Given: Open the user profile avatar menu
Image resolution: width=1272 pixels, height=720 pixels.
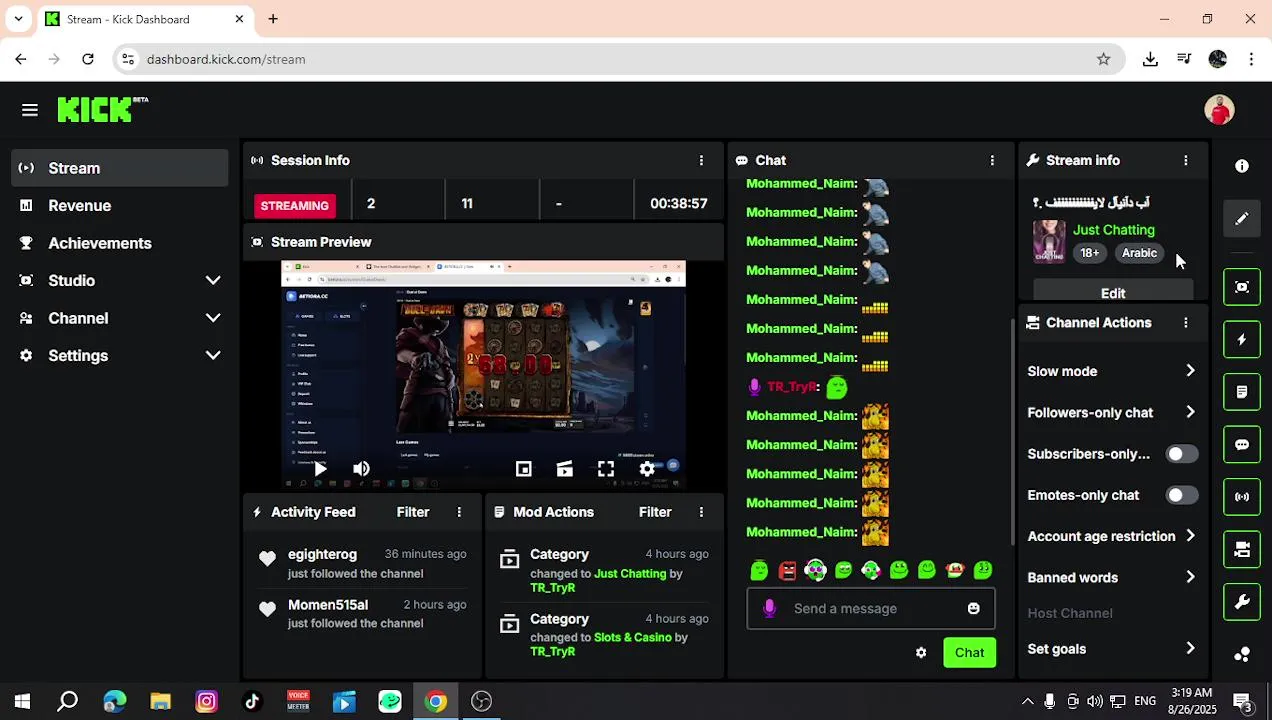Looking at the screenshot, I should tap(1219, 110).
